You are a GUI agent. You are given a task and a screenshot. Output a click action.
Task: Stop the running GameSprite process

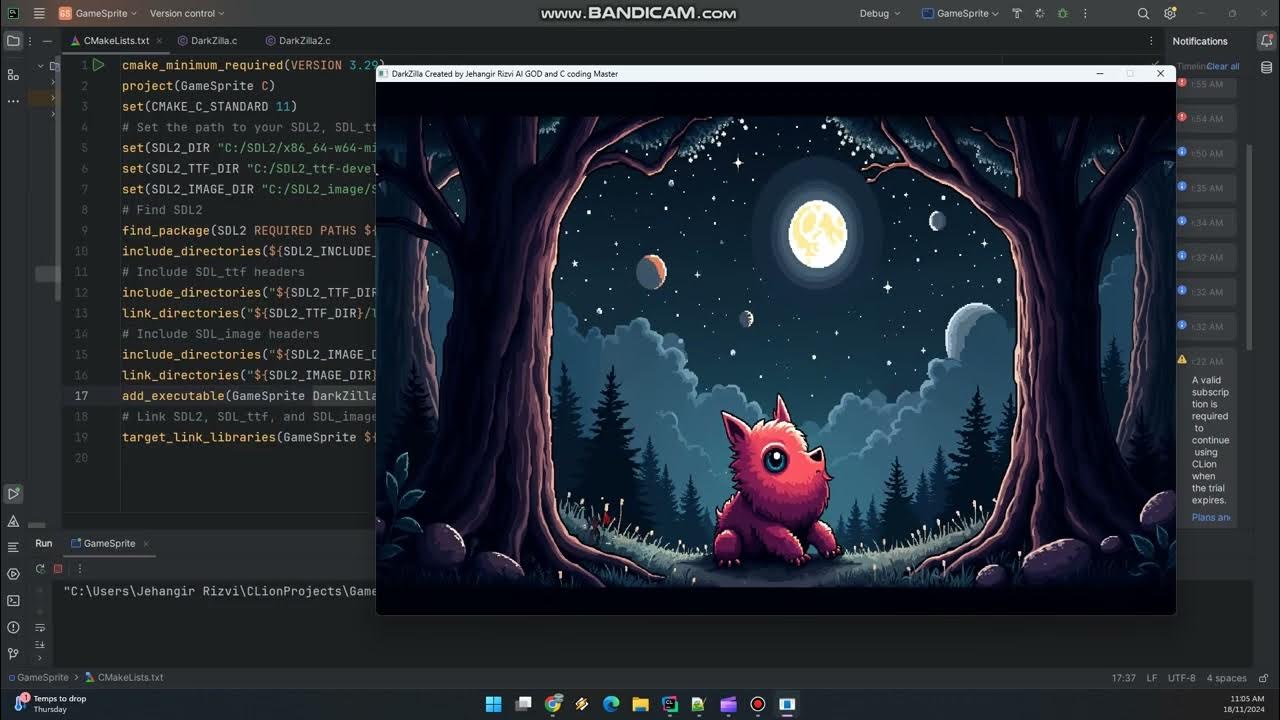tap(58, 568)
